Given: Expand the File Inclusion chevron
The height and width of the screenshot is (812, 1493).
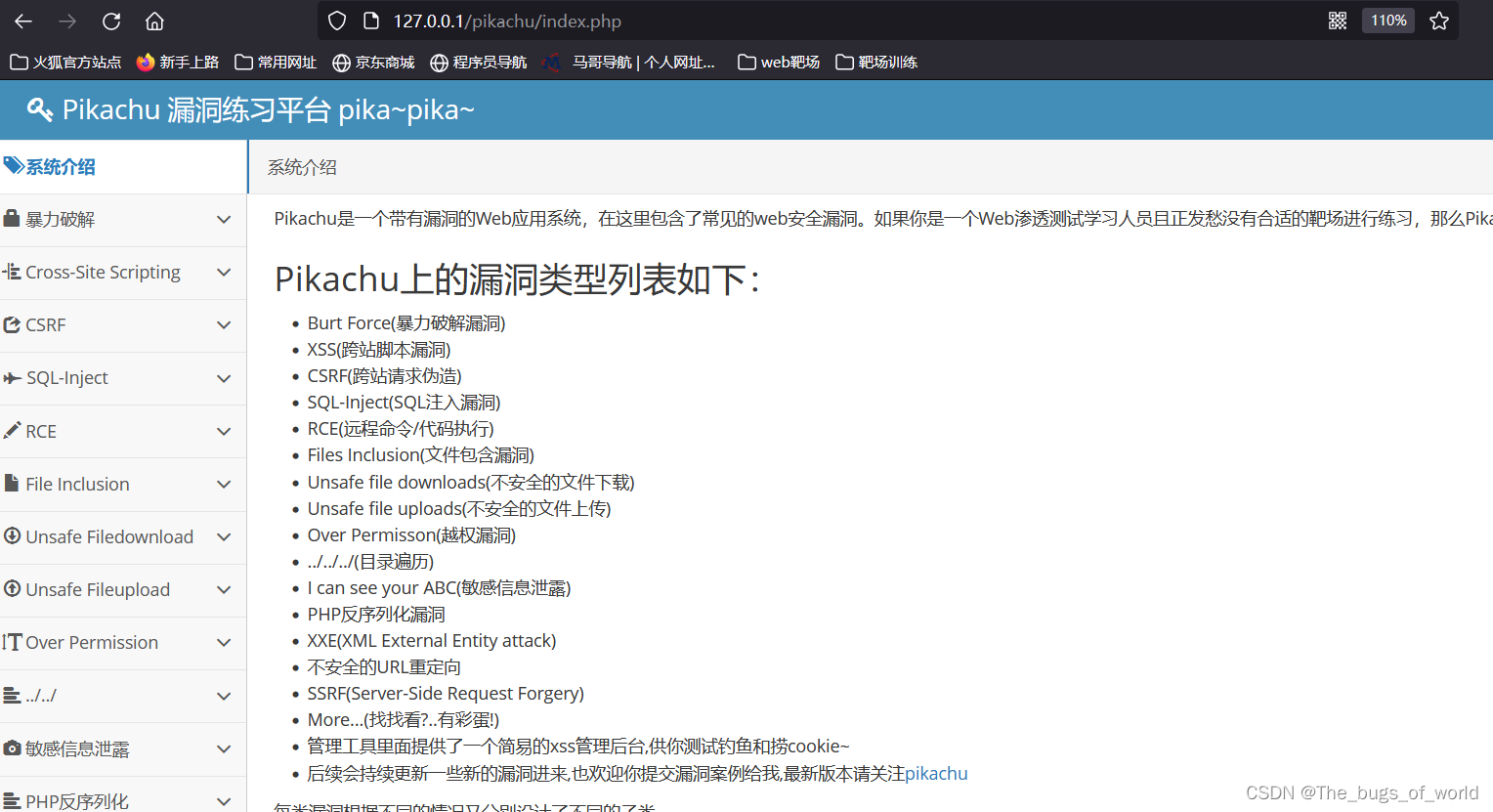Looking at the screenshot, I should tap(224, 484).
